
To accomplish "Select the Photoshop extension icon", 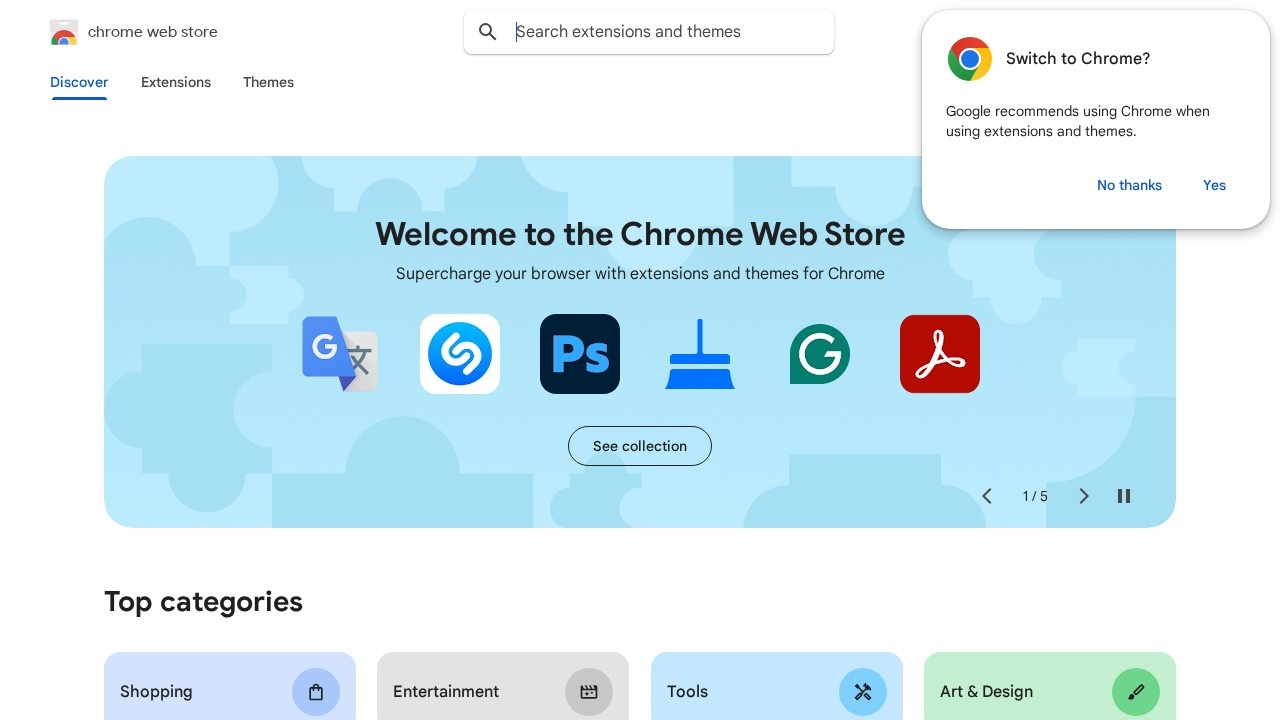I will (580, 354).
